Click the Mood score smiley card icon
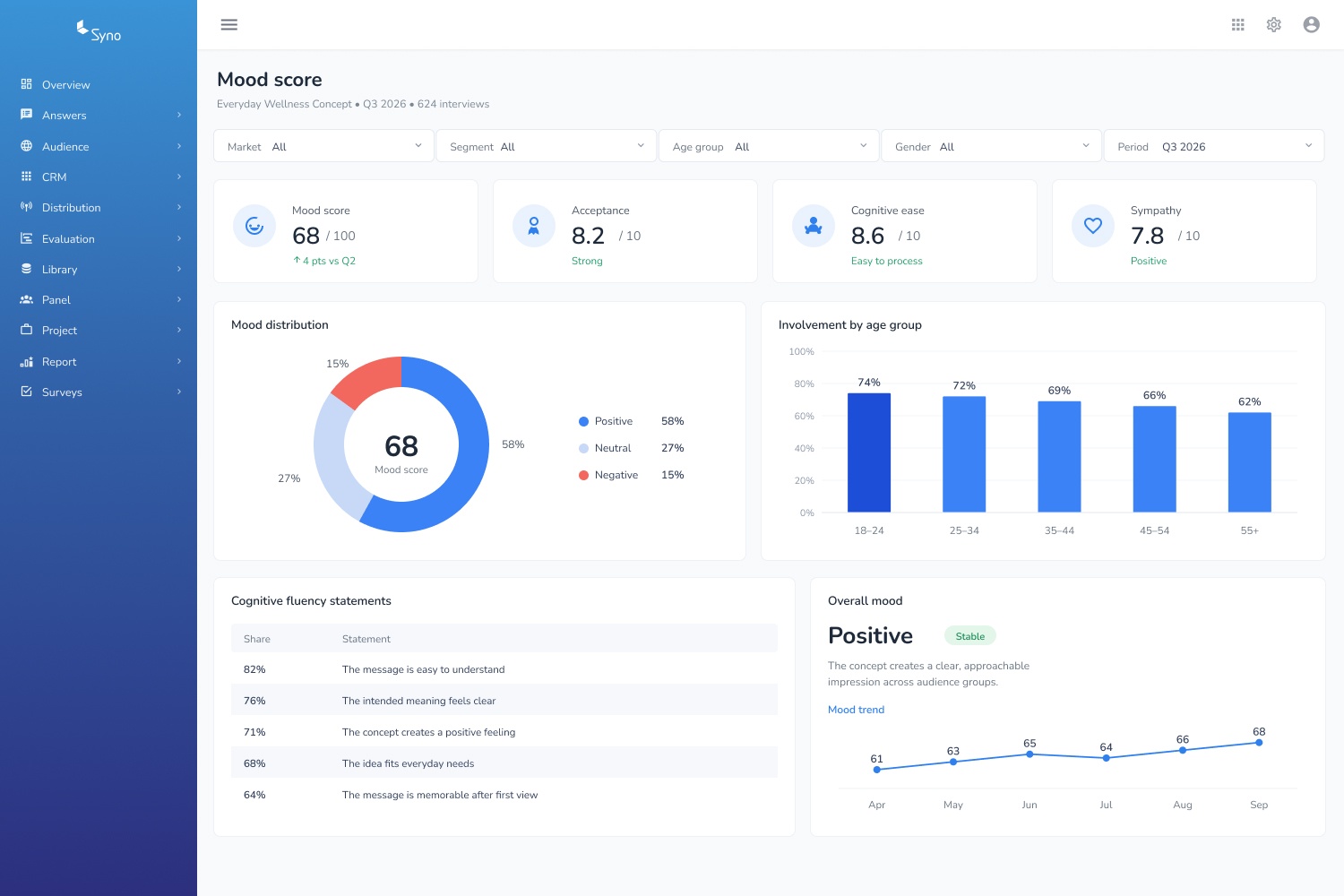Image resolution: width=1344 pixels, height=896 pixels. tap(254, 226)
